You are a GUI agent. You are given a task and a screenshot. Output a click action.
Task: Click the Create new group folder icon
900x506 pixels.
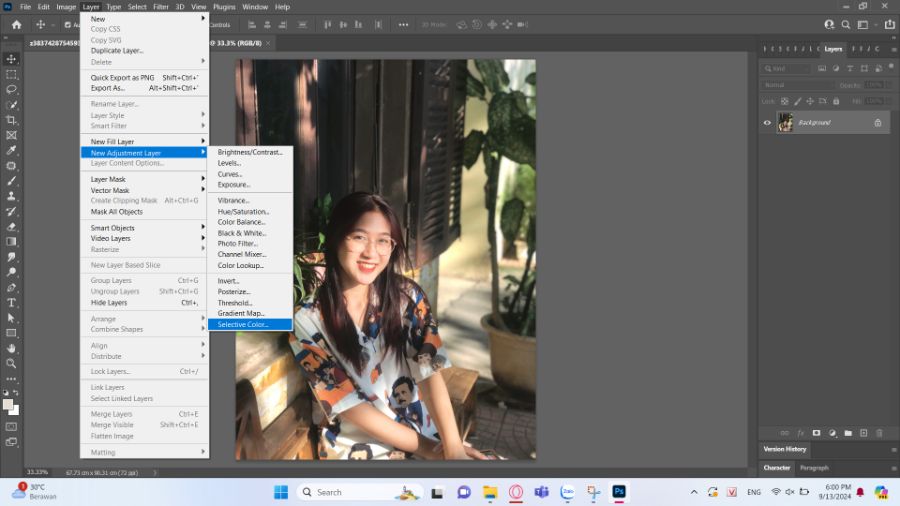(x=848, y=433)
